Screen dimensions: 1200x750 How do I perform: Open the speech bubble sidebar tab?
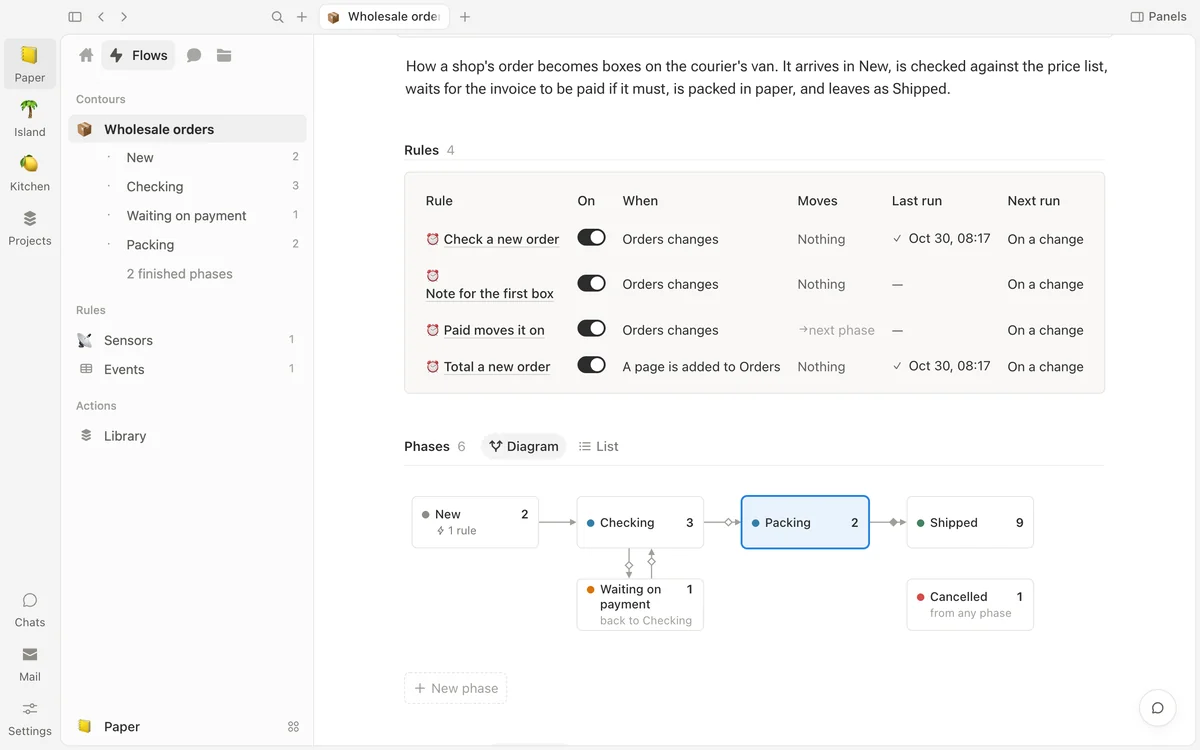click(x=194, y=56)
